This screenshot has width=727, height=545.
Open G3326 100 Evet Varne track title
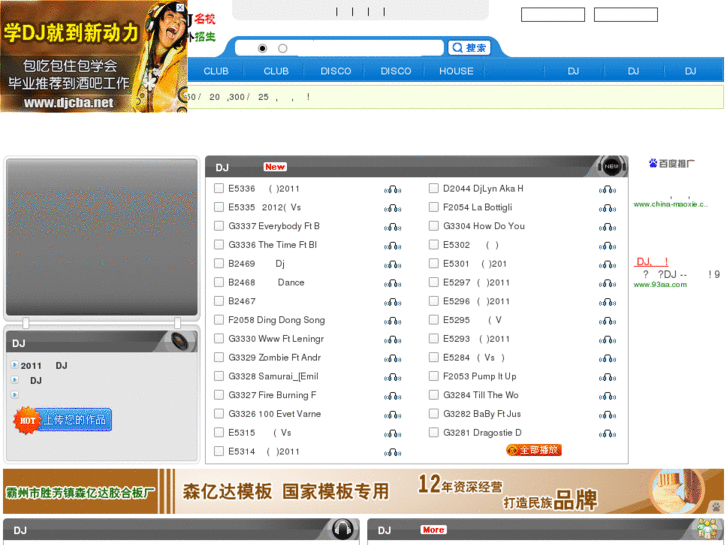274,414
